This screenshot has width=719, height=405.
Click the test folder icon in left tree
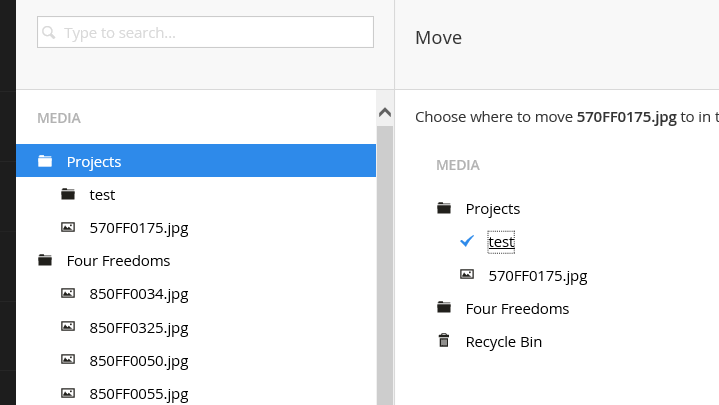coord(68,194)
